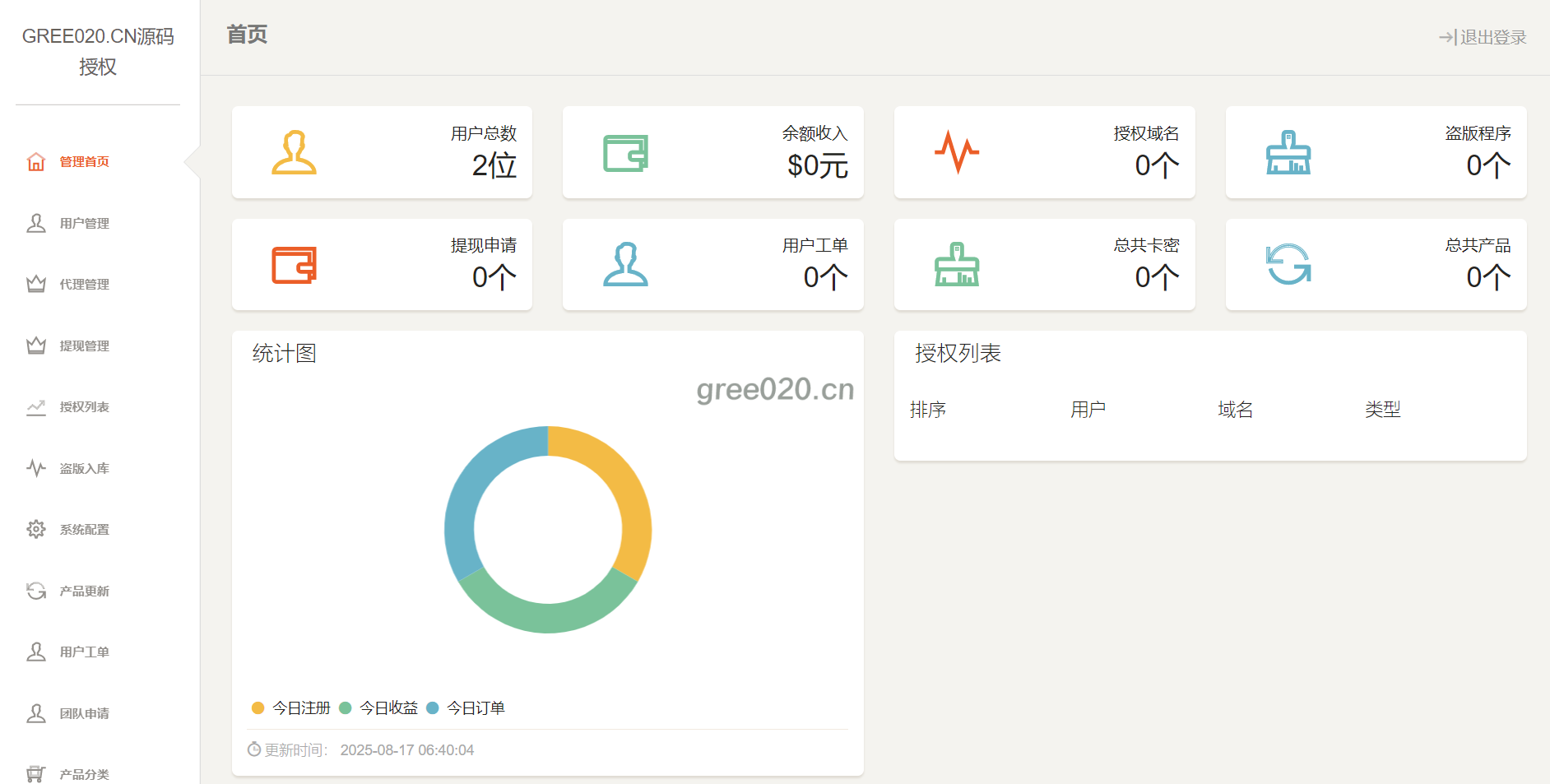Click the home icon for 管理首页

point(36,162)
